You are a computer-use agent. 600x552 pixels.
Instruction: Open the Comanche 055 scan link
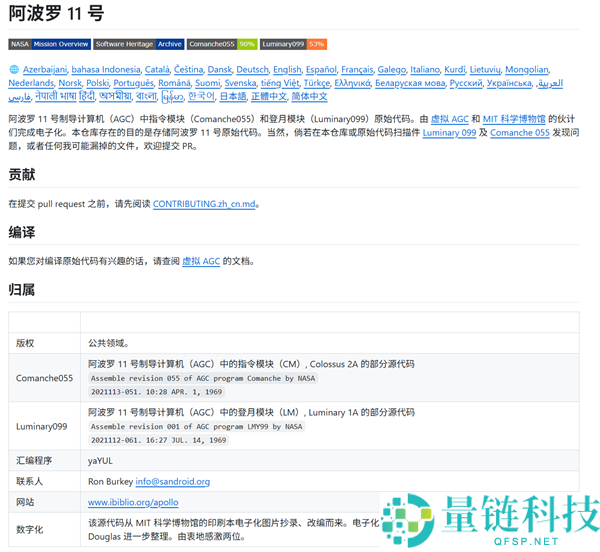point(520,133)
